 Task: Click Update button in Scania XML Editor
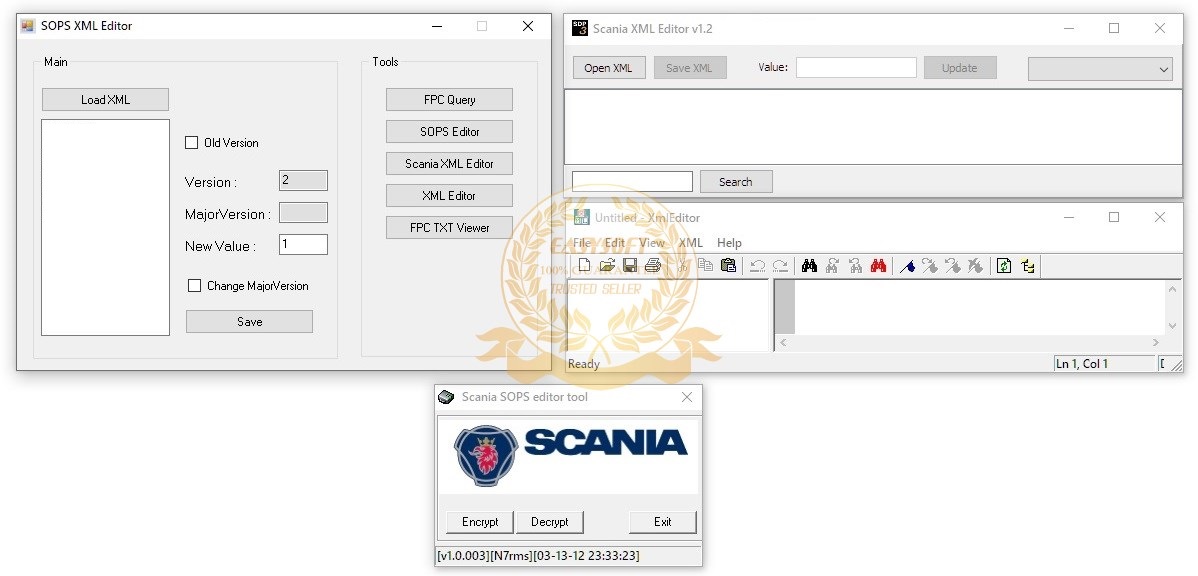pos(960,68)
